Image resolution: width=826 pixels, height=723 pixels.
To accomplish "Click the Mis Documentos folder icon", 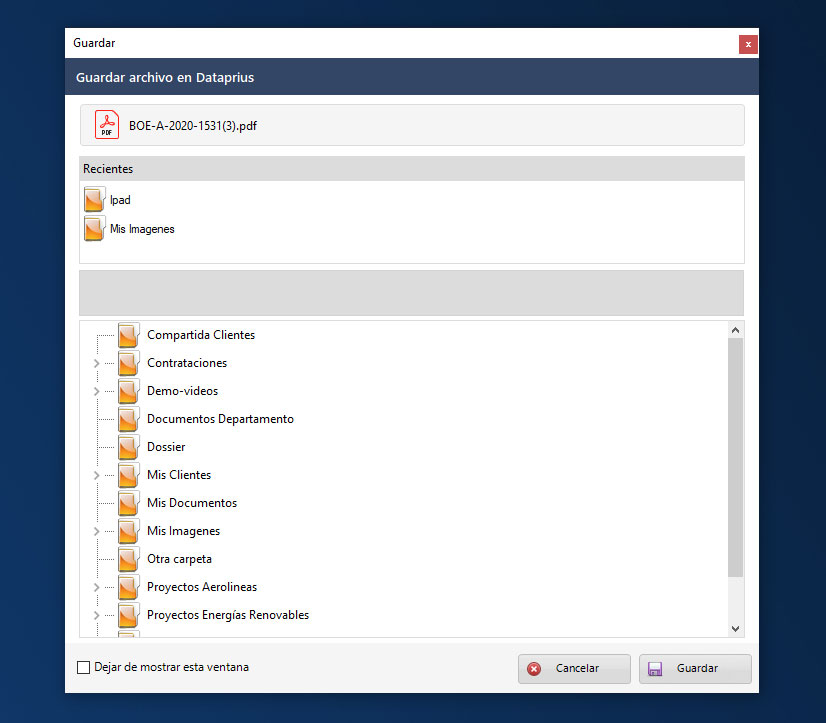I will (129, 502).
